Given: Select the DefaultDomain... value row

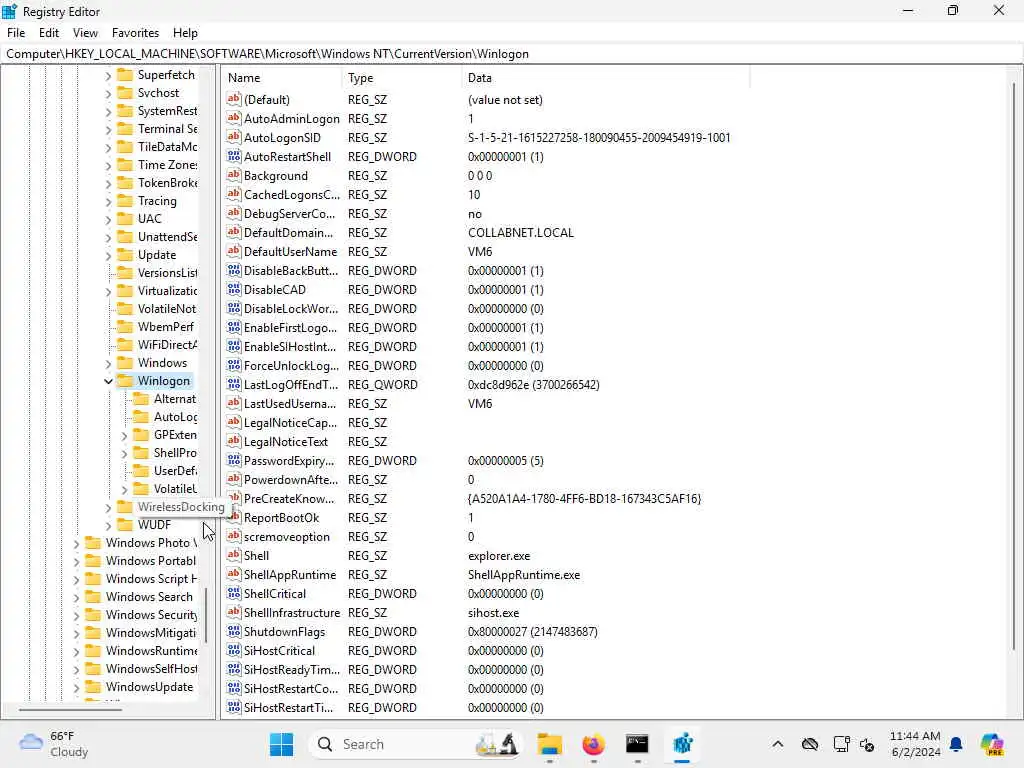Looking at the screenshot, I should (288, 232).
